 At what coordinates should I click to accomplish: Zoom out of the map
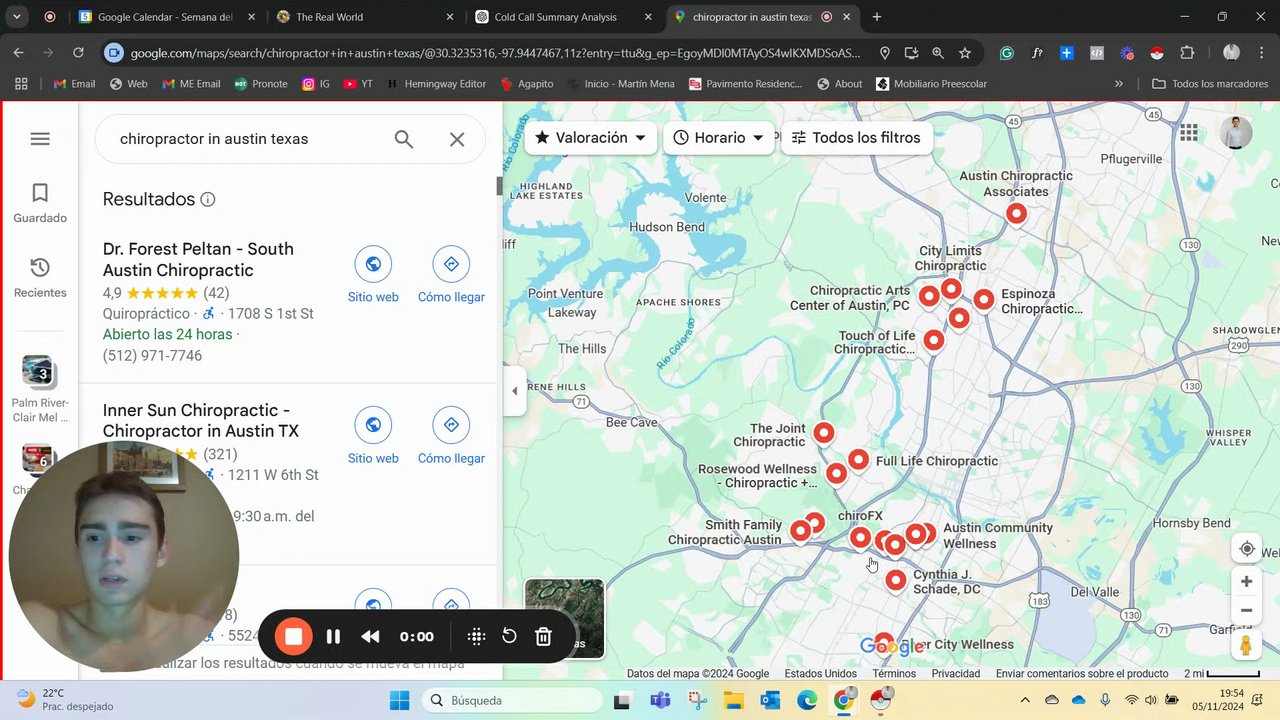pyautogui.click(x=1246, y=611)
